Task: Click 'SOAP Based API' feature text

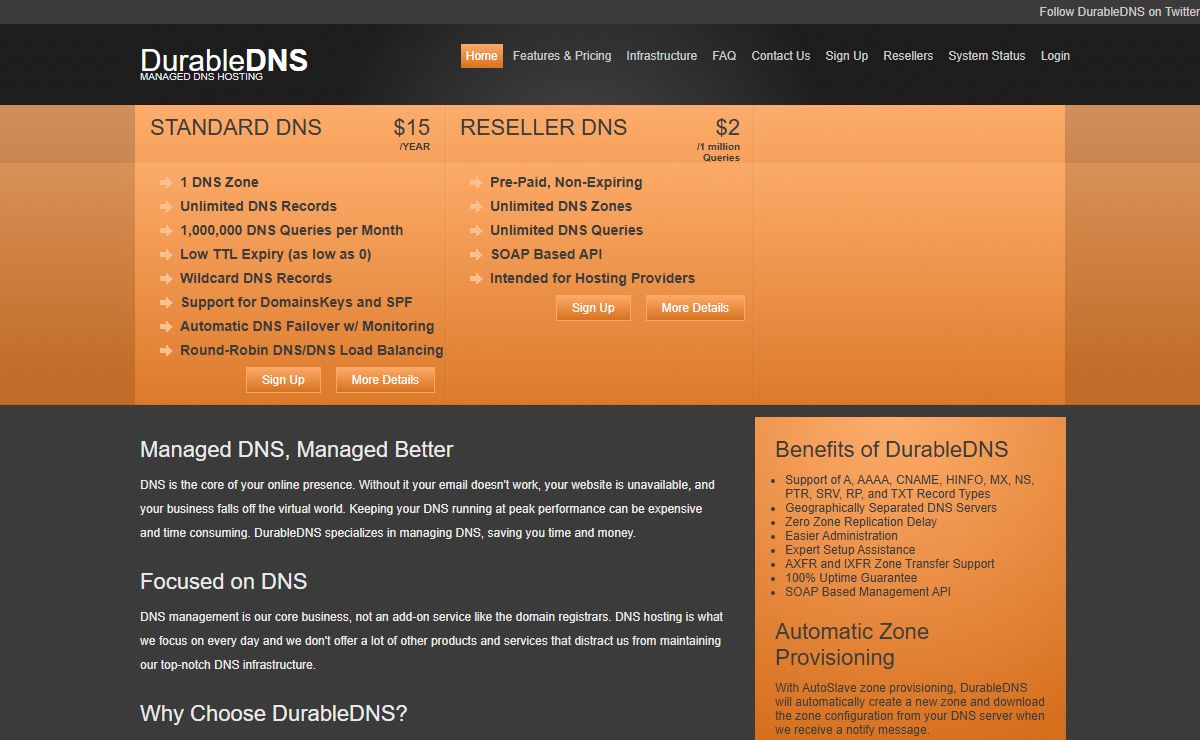Action: [546, 254]
